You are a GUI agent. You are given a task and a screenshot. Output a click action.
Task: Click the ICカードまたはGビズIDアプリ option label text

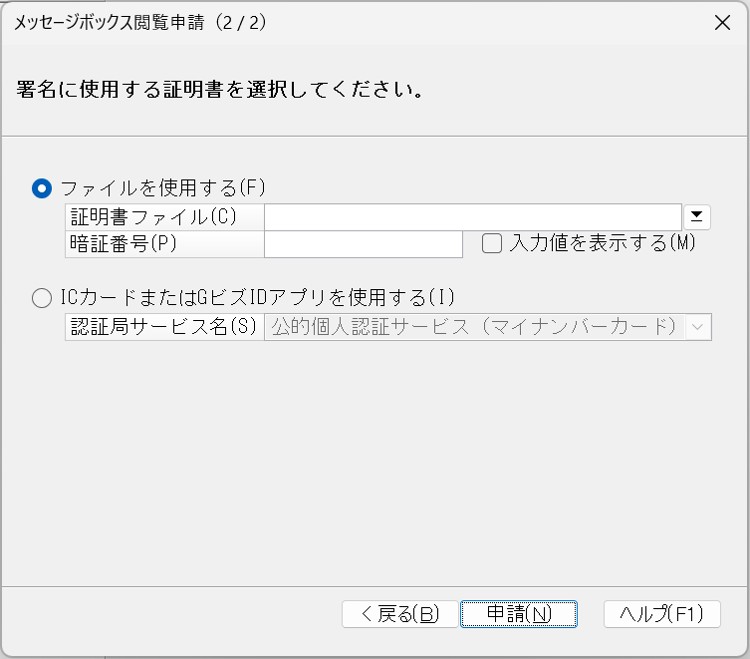[x=257, y=297]
